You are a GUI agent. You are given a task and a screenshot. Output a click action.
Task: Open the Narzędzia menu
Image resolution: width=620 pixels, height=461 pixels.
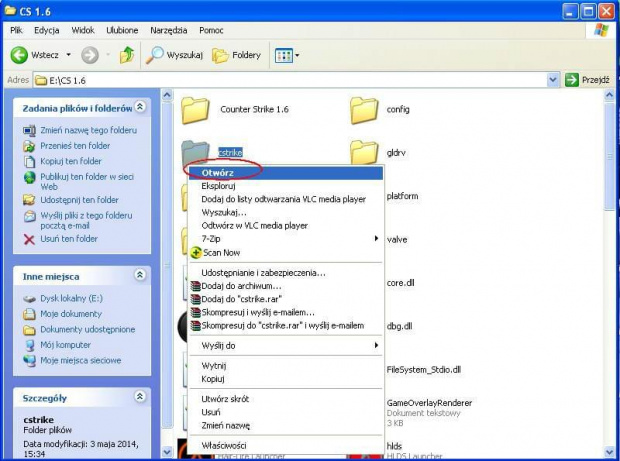[168, 30]
